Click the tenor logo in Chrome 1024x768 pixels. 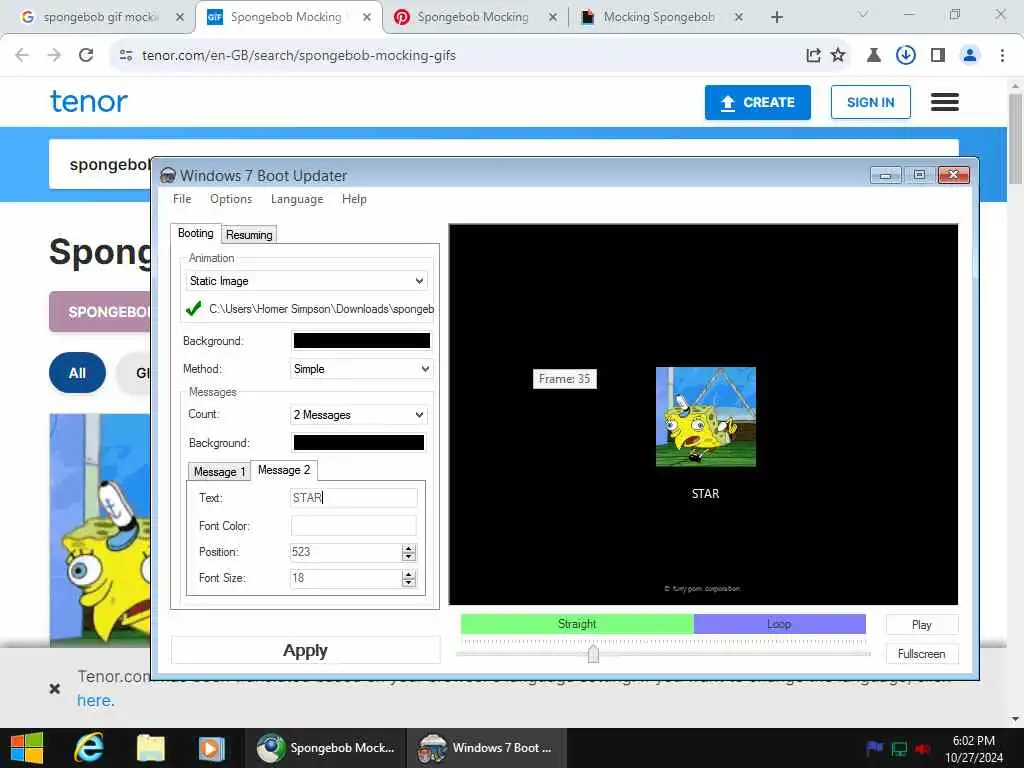[x=89, y=101]
